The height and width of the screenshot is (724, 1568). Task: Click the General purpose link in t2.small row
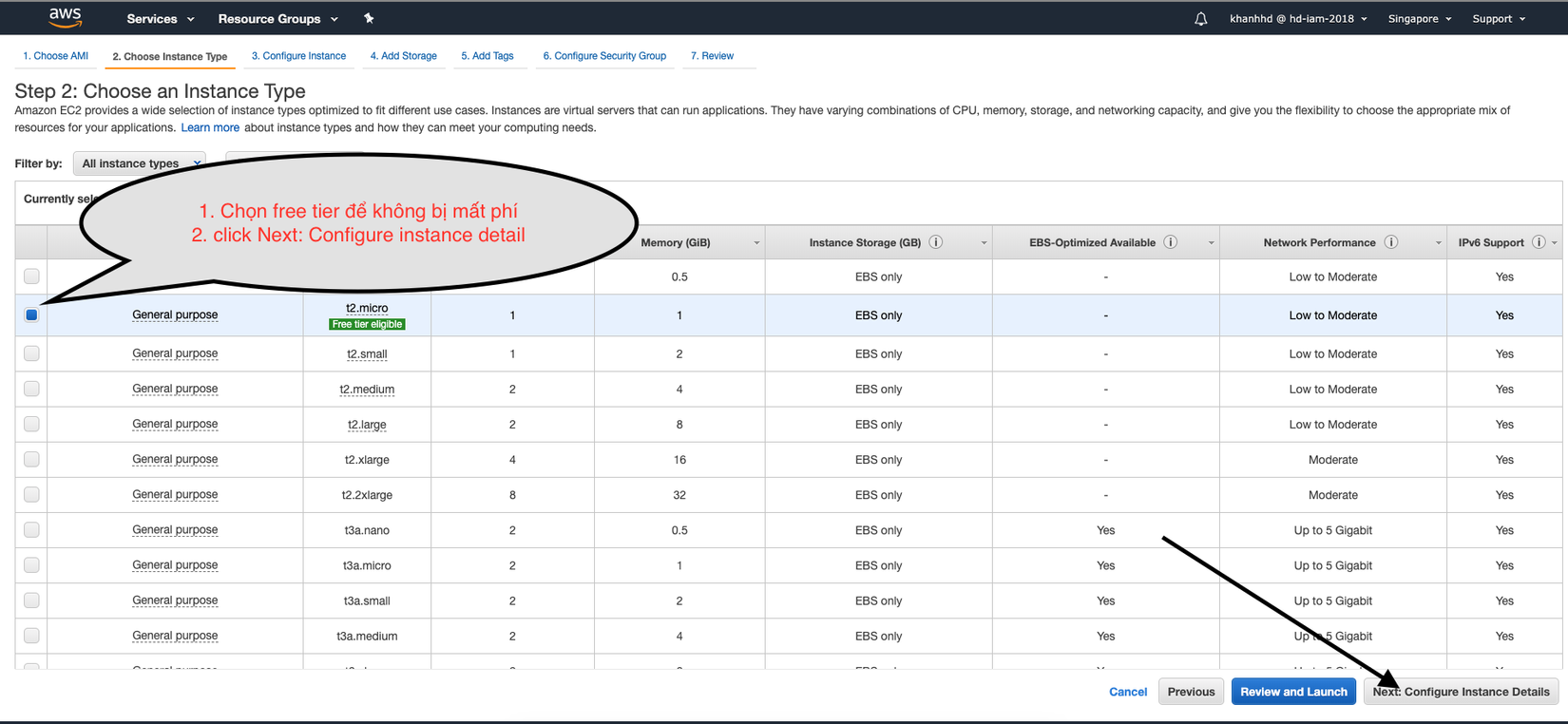175,353
